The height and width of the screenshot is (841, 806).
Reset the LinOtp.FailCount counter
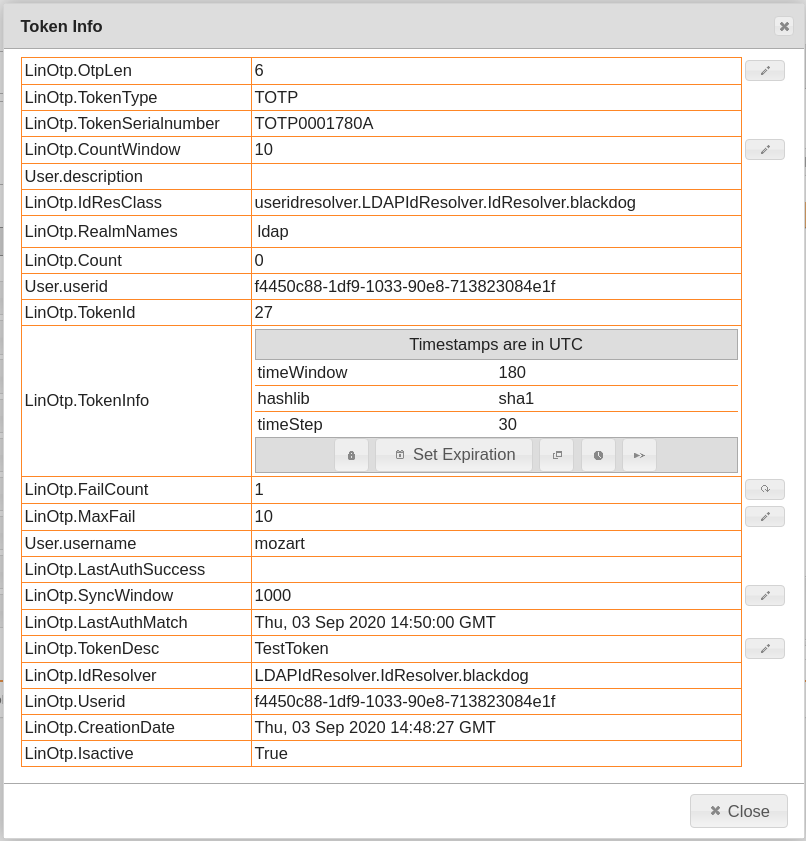point(764,490)
